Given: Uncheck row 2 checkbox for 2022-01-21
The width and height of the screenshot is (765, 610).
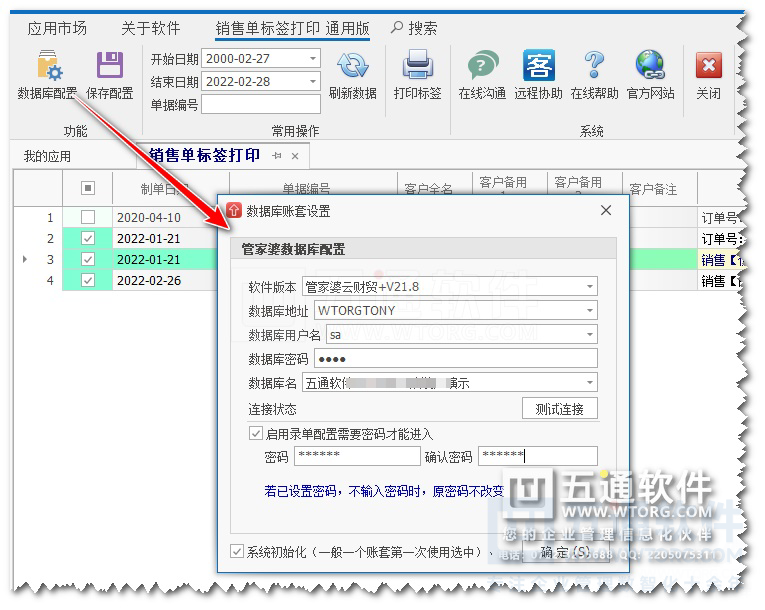Looking at the screenshot, I should 88,238.
